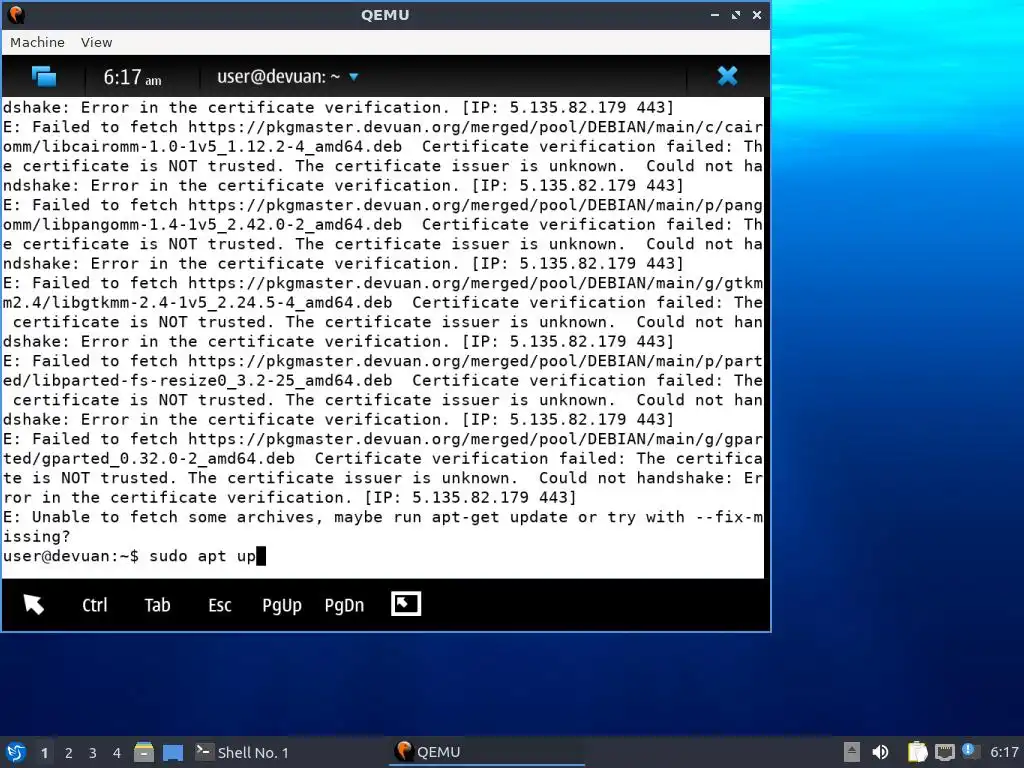Image resolution: width=1024 pixels, height=768 pixels.
Task: Switch to virtual desktop 2
Action: pos(69,753)
